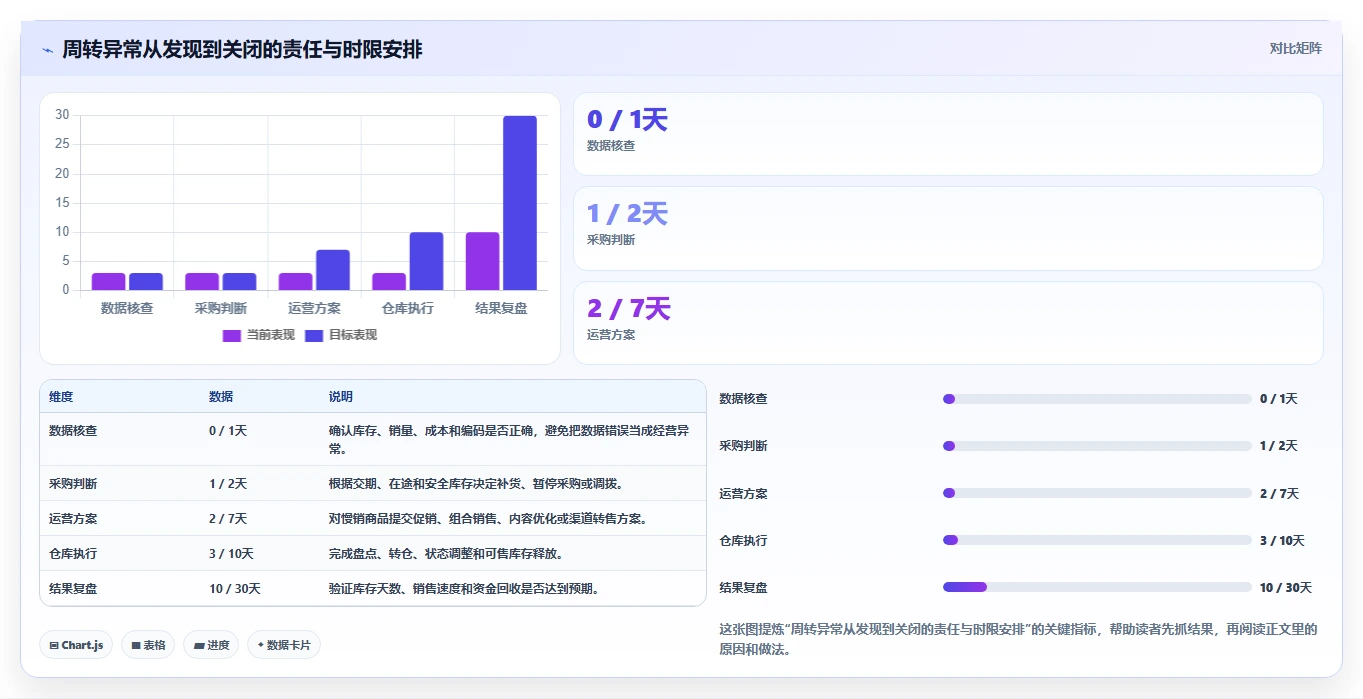Click the 结果复盘 progress bar

(x=1097, y=587)
